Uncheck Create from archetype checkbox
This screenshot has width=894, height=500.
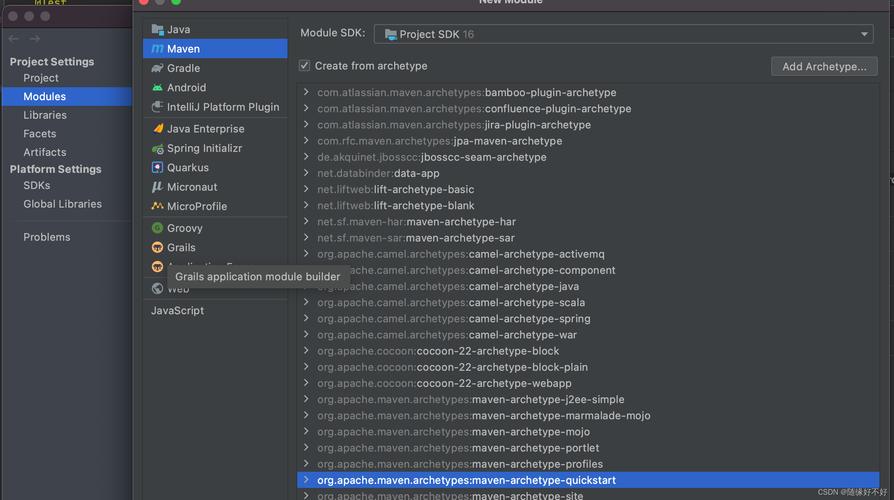click(304, 66)
